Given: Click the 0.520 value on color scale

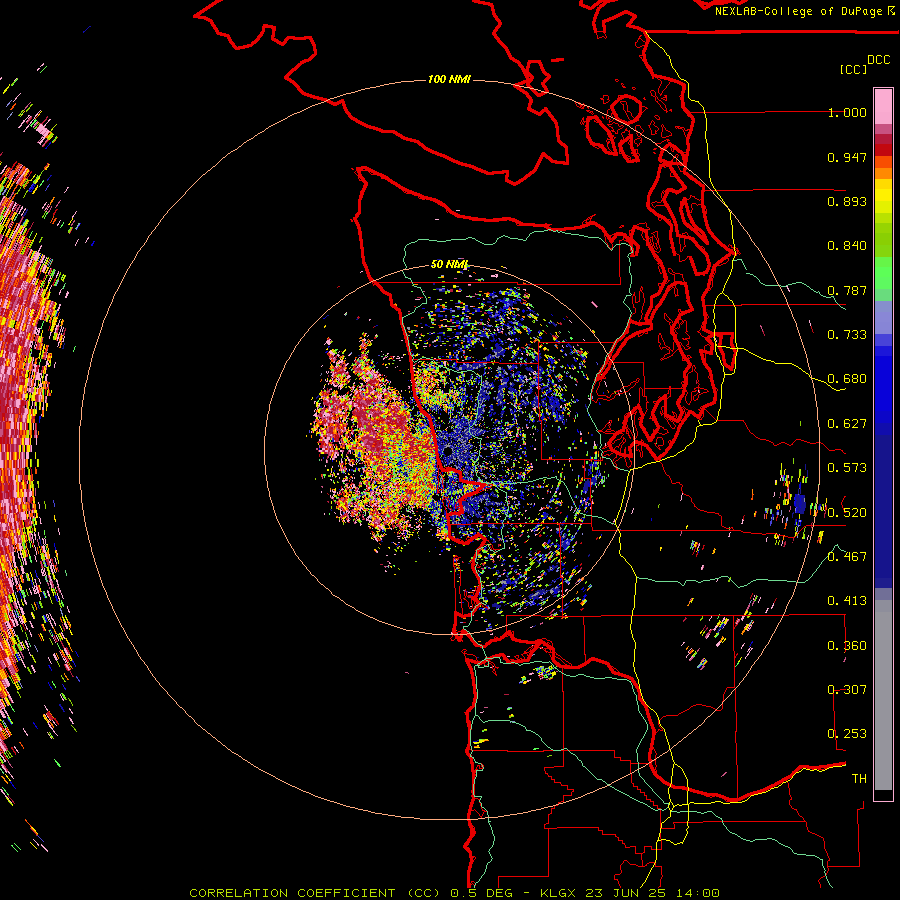Looking at the screenshot, I should (x=847, y=513).
